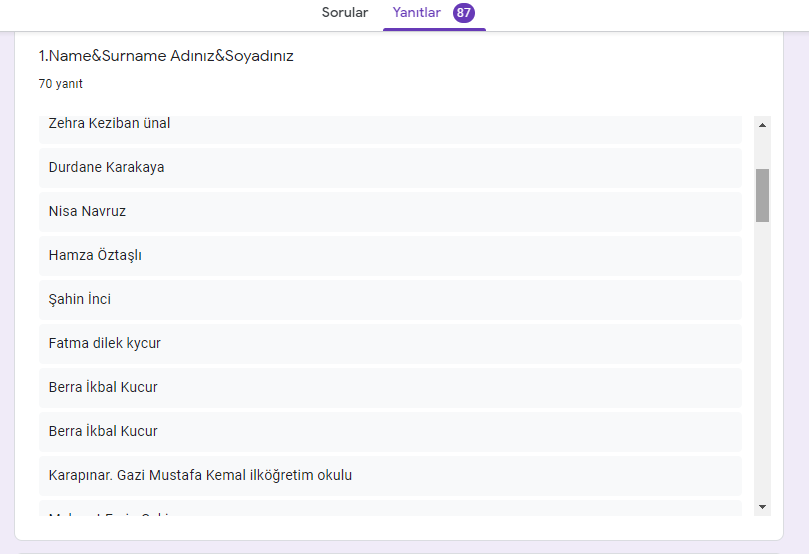Select the Zehra Keziban ünal response
This screenshot has height=554, width=809.
point(390,125)
